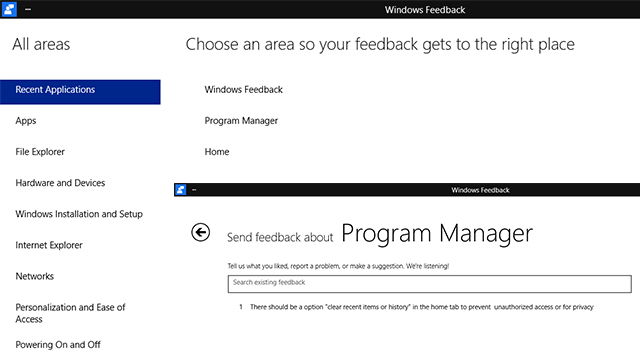
Task: Choose the File Explorer area
Action: click(x=40, y=152)
